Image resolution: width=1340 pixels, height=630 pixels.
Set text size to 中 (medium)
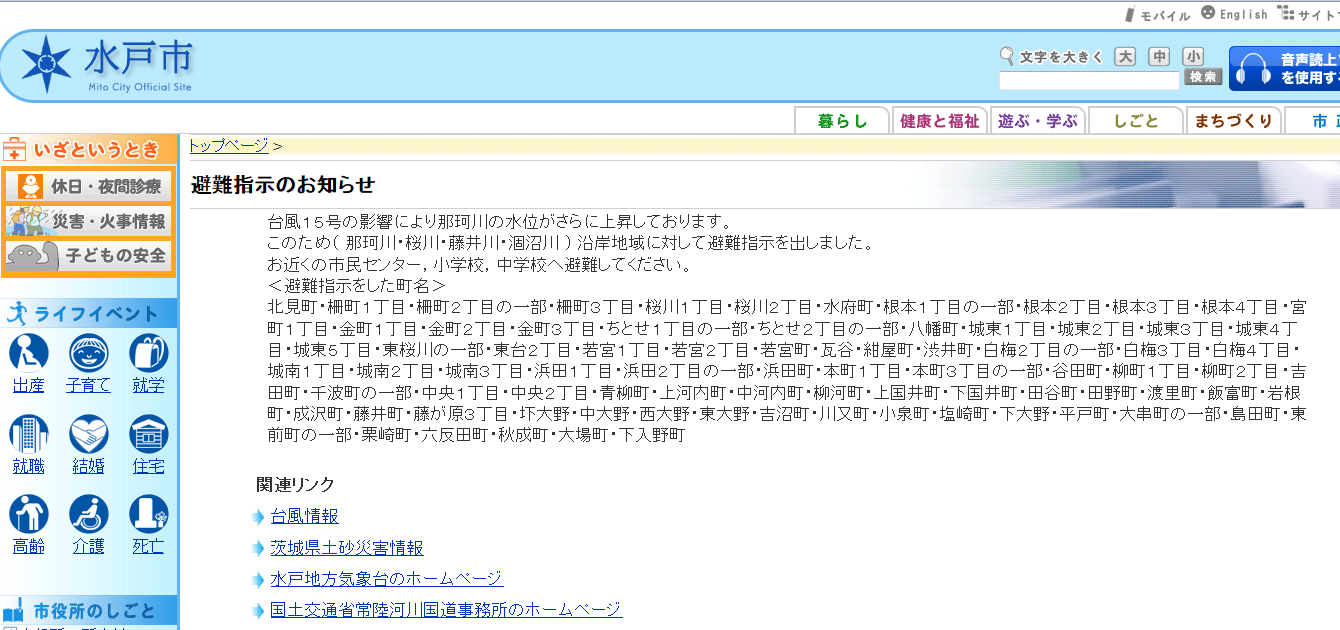click(1159, 57)
